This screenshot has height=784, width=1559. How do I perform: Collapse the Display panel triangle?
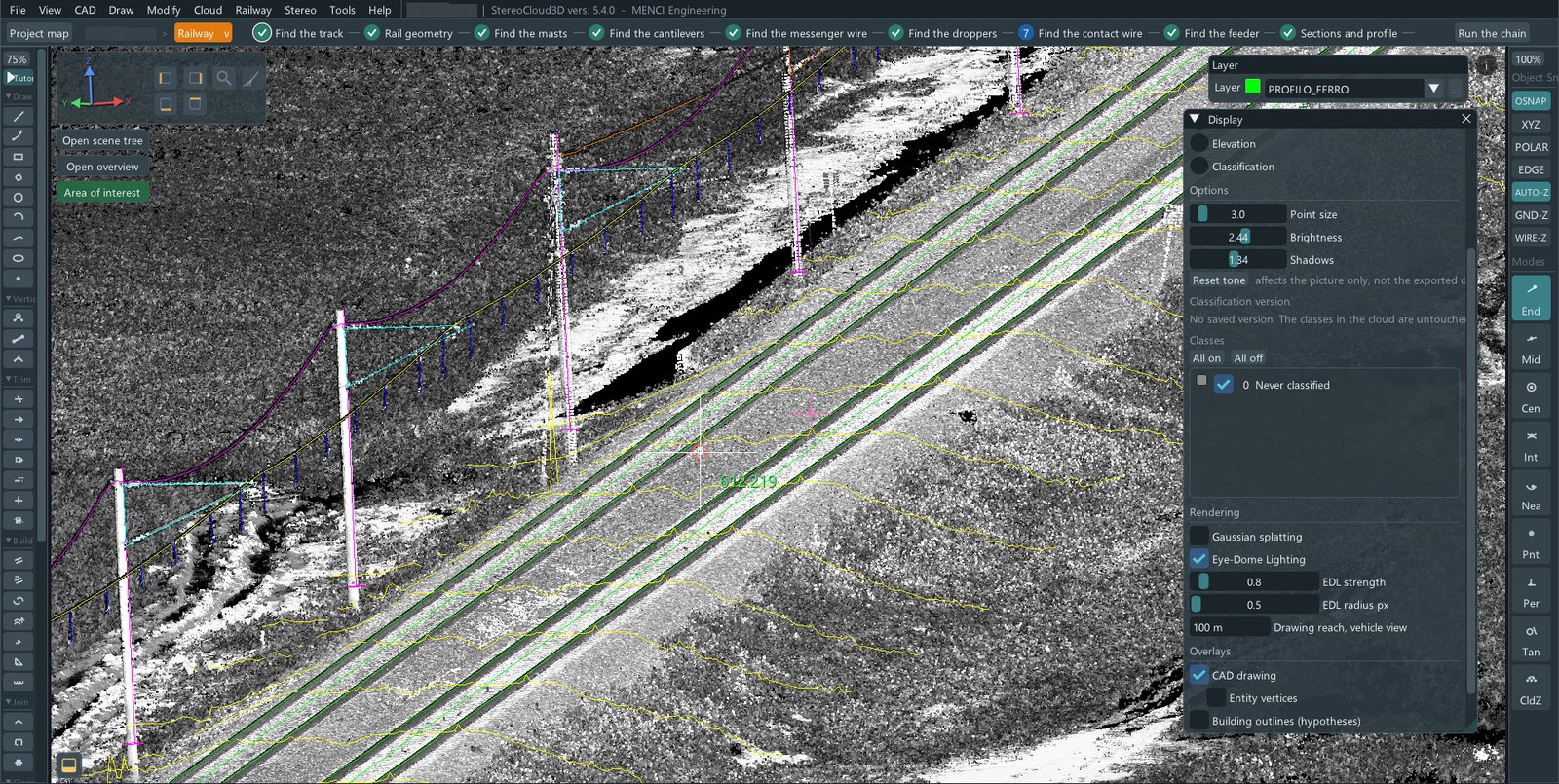[1195, 119]
